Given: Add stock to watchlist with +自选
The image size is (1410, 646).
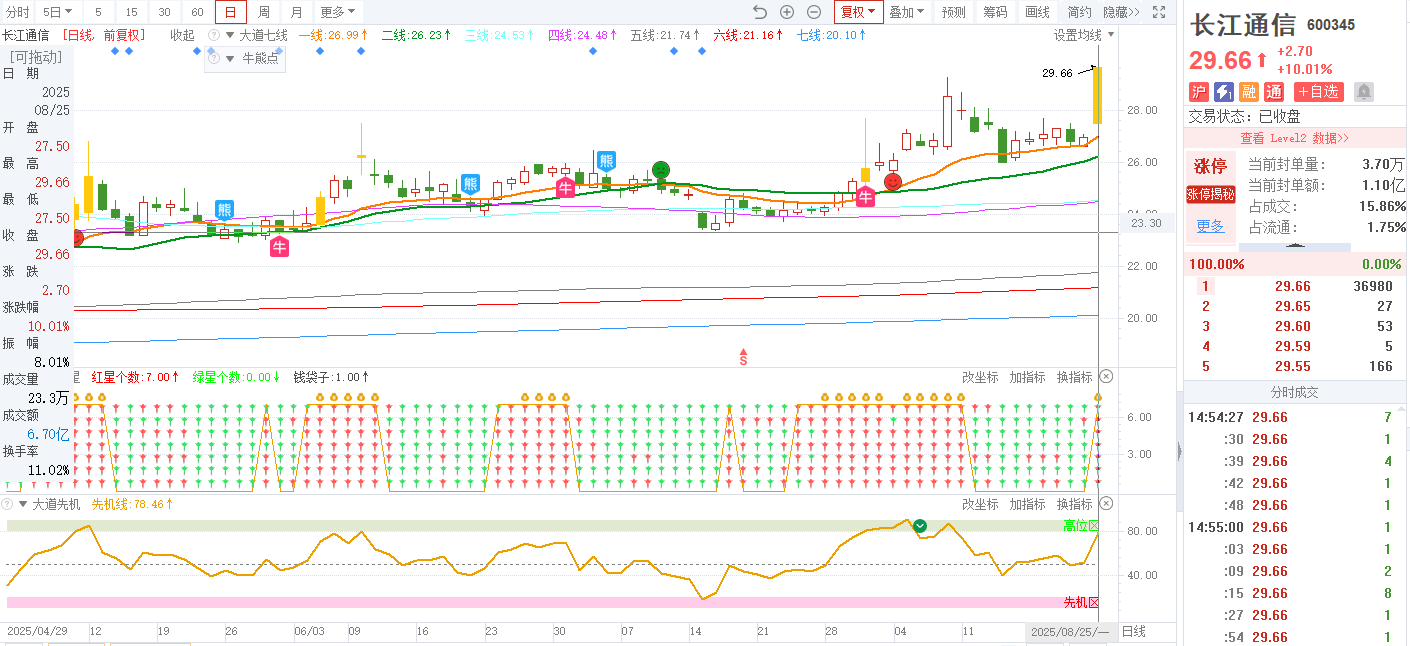Looking at the screenshot, I should (x=1319, y=92).
